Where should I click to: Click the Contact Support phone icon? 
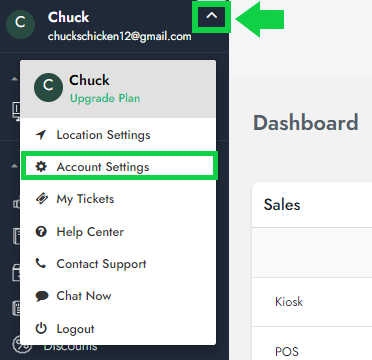[x=41, y=264]
